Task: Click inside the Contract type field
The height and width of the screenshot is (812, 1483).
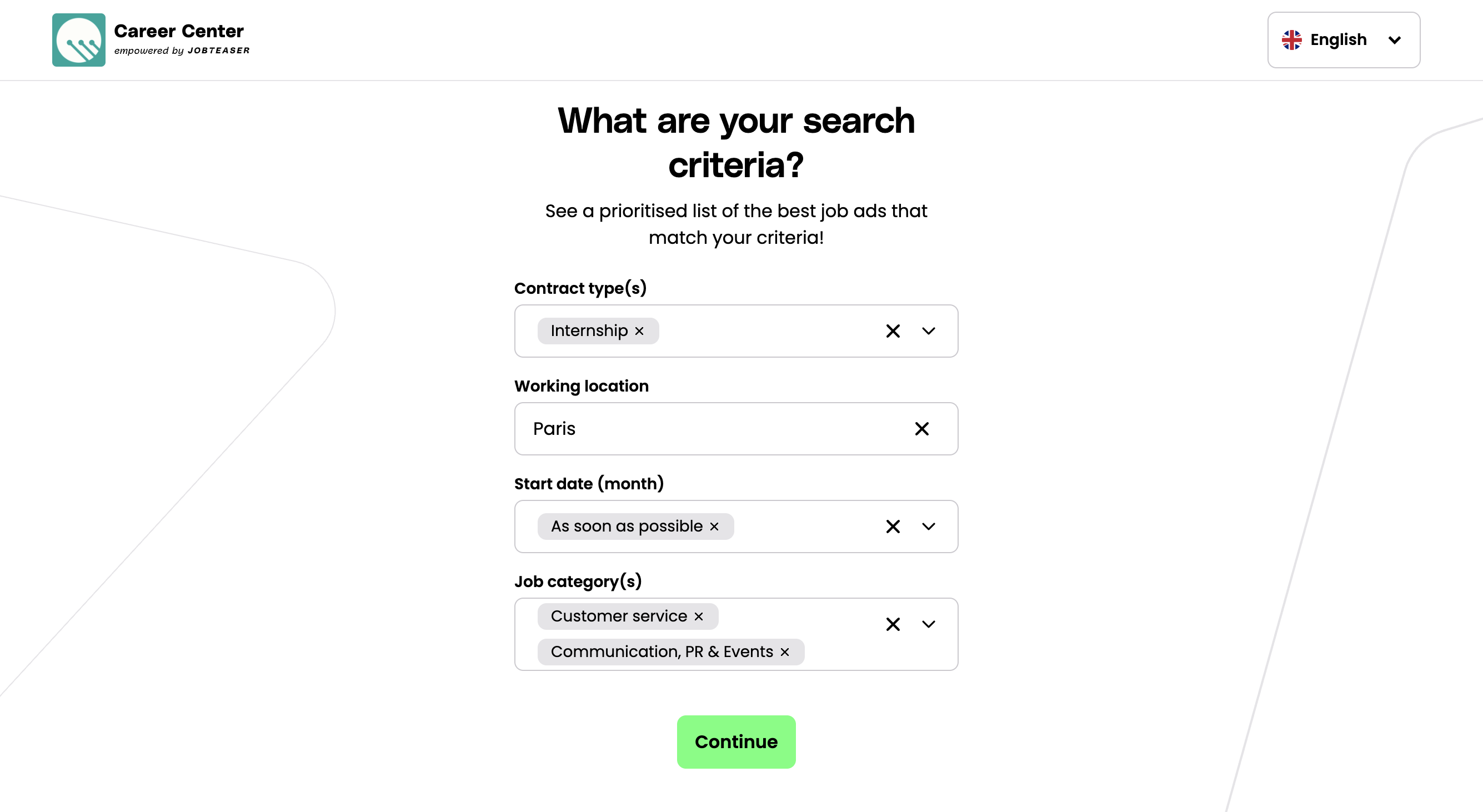Action: point(766,331)
